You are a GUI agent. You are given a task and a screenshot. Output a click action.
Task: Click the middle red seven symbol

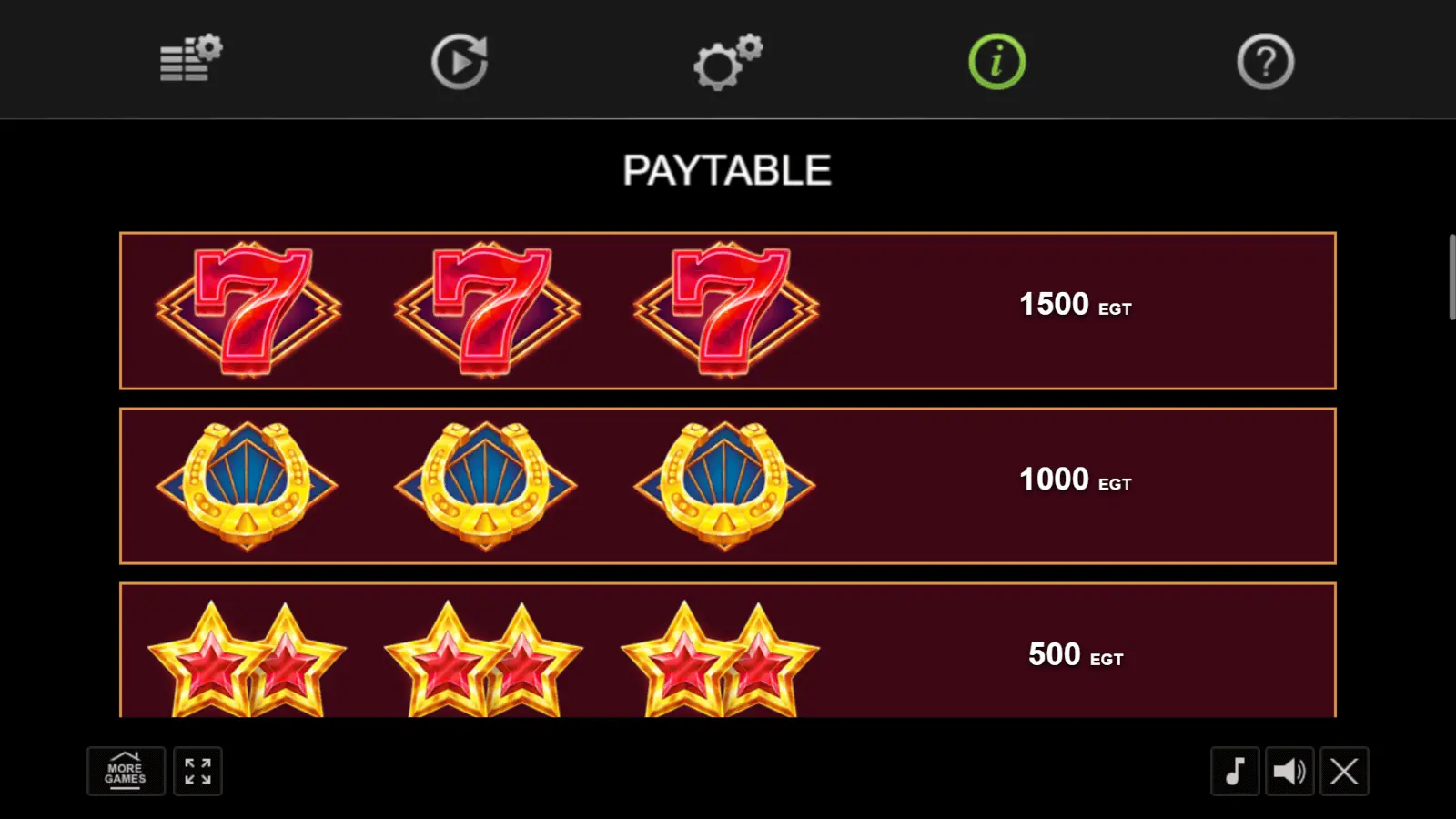[487, 309]
